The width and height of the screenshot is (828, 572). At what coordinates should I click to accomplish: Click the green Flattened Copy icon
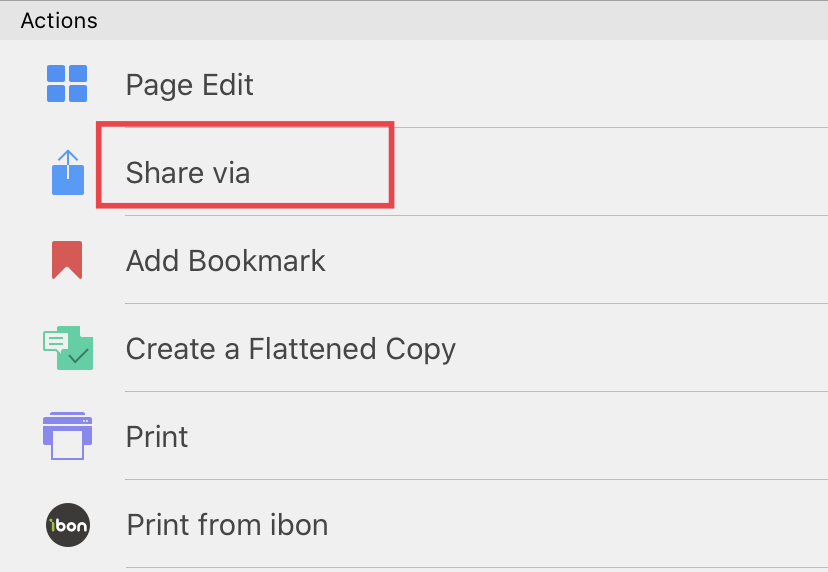68,348
